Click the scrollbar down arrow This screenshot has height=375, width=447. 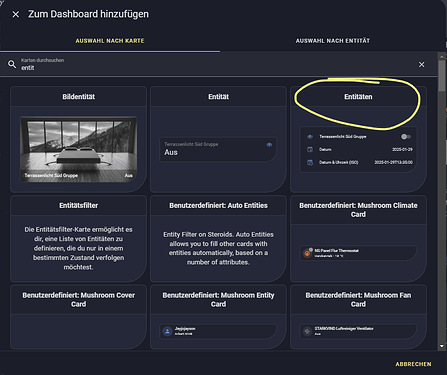click(x=442, y=346)
